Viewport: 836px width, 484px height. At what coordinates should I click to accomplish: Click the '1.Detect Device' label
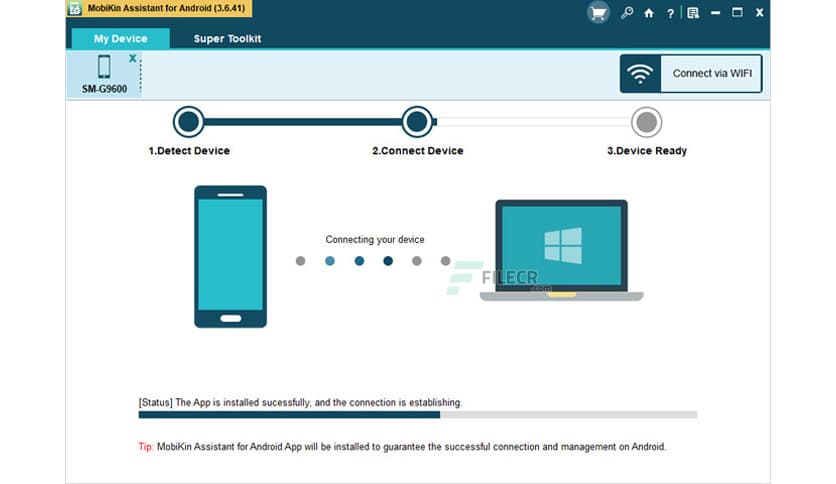tap(189, 151)
